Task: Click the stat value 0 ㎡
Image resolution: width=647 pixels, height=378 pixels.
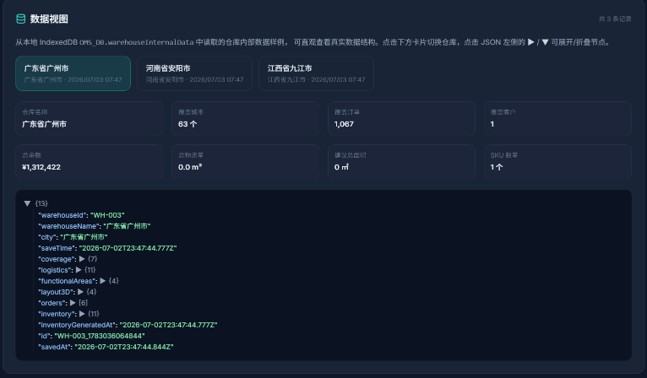Action: (x=341, y=167)
